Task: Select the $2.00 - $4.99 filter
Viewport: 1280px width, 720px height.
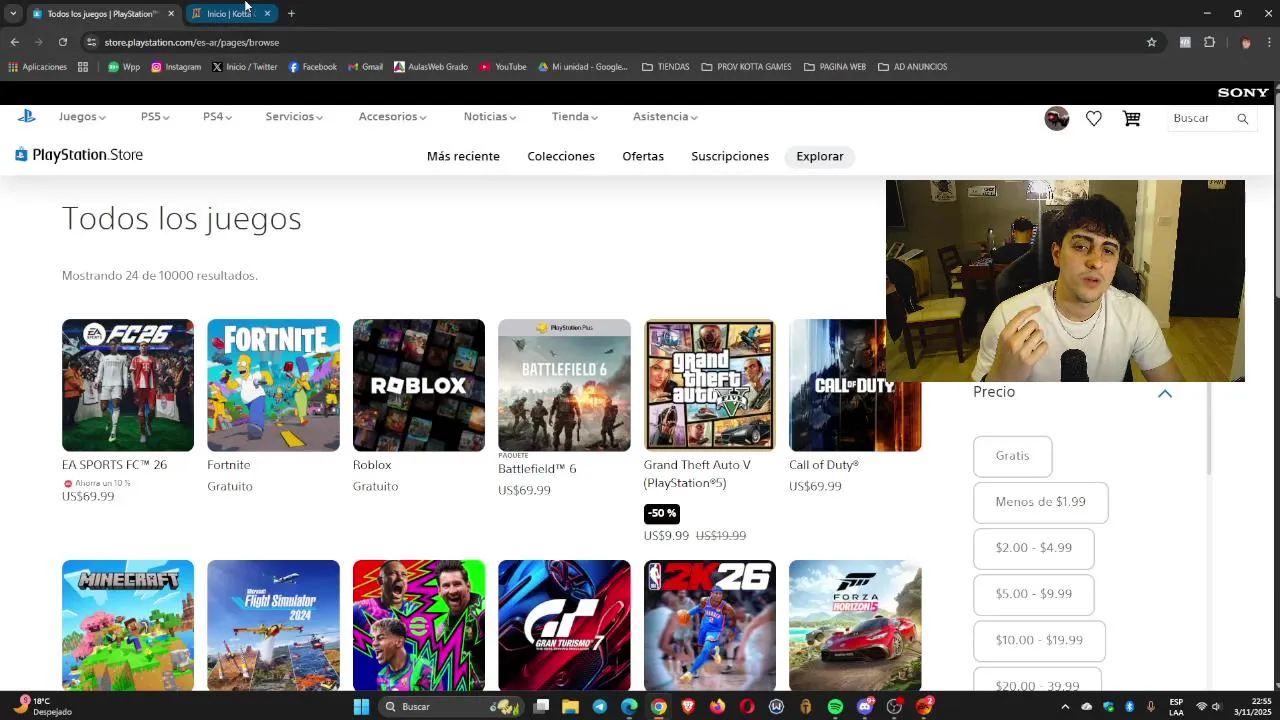Action: pyautogui.click(x=1033, y=548)
